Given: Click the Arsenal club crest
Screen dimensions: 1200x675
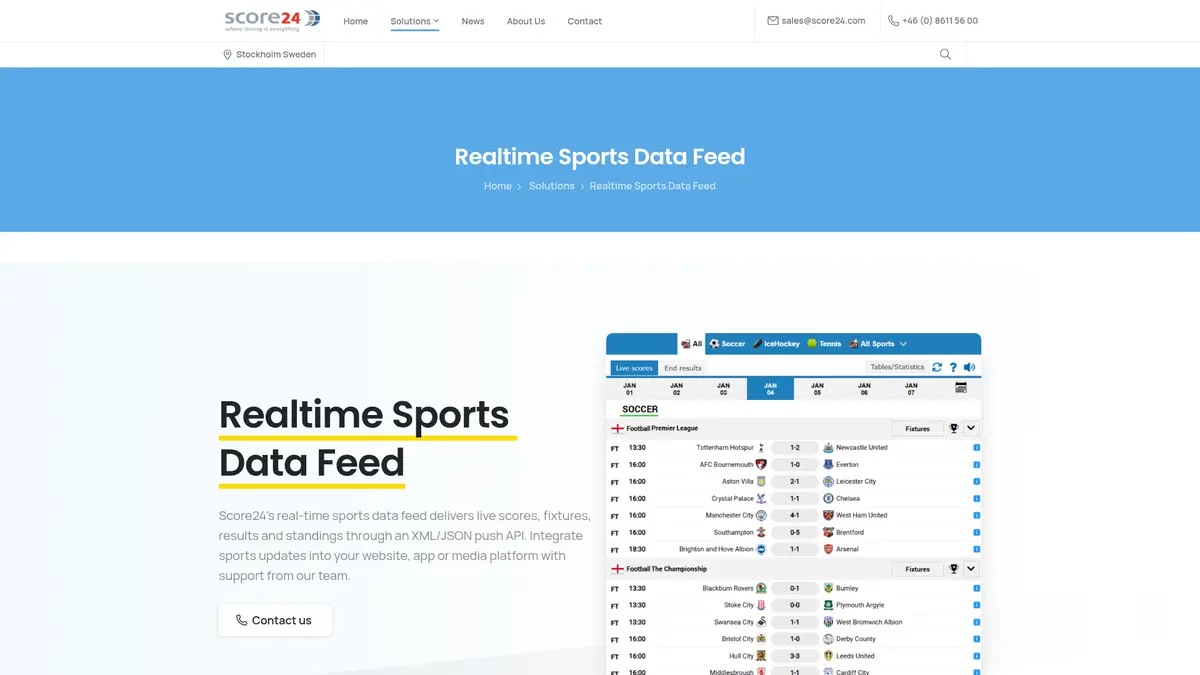Looking at the screenshot, I should tap(828, 549).
